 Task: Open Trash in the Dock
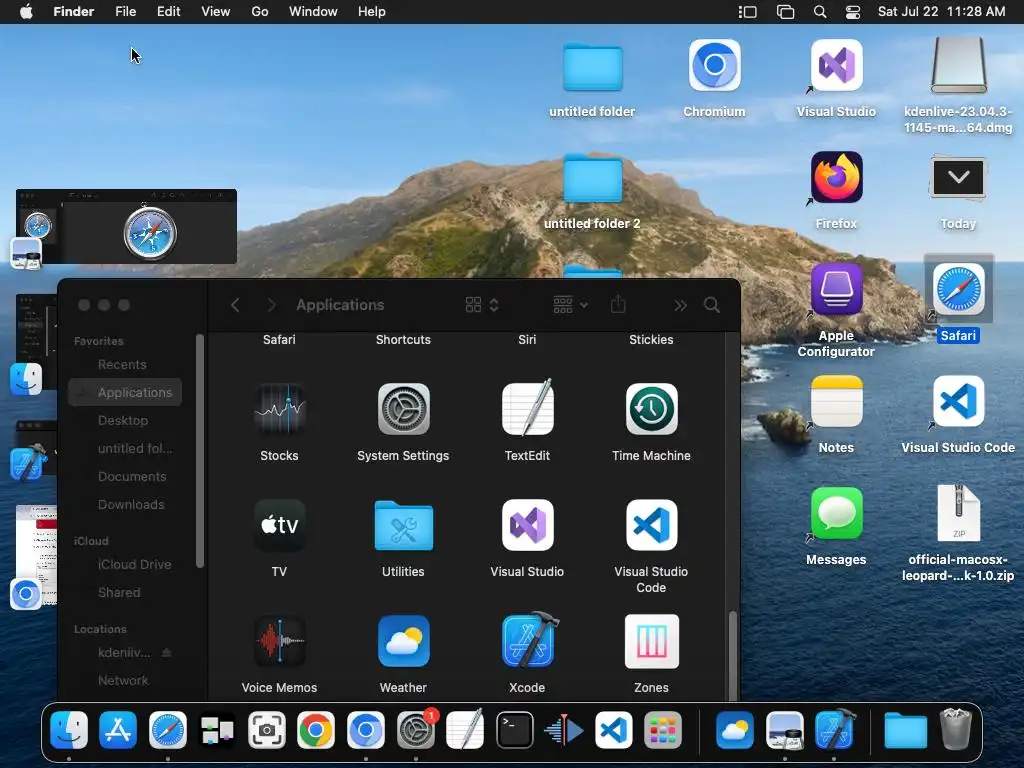[955, 730]
